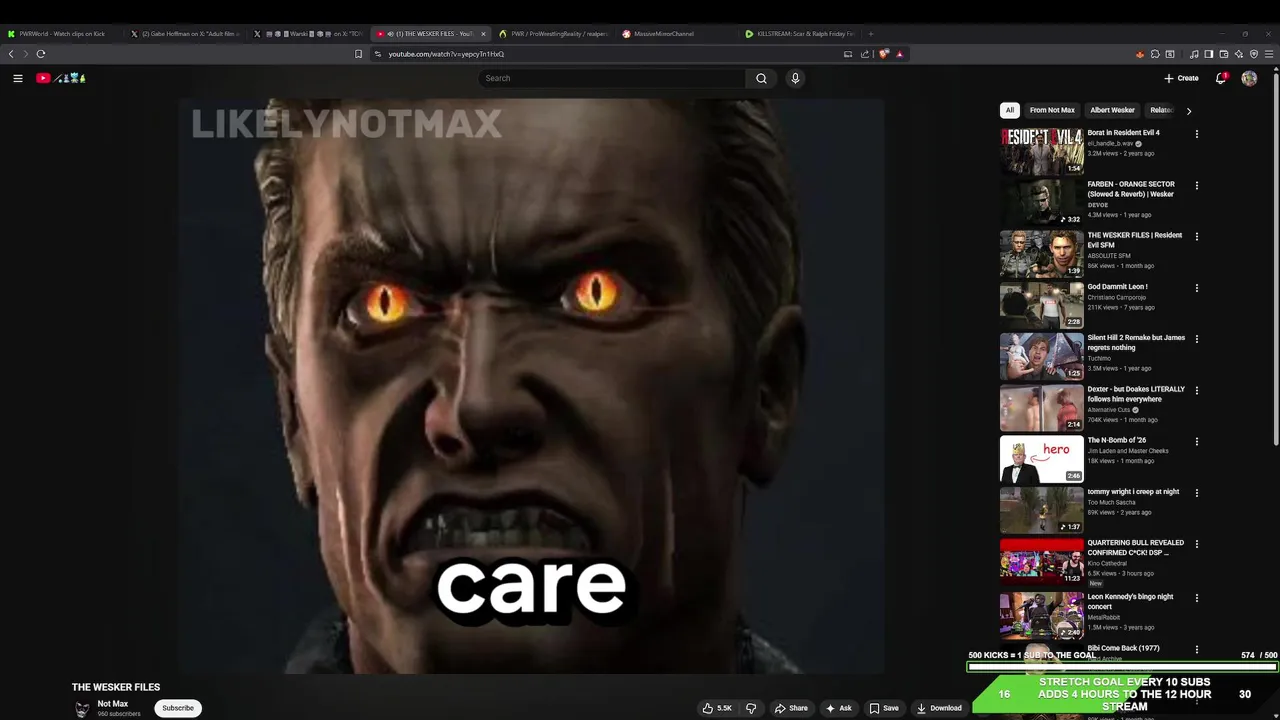Open Leo AI sparkle icon
The width and height of the screenshot is (1280, 720).
[1239, 54]
